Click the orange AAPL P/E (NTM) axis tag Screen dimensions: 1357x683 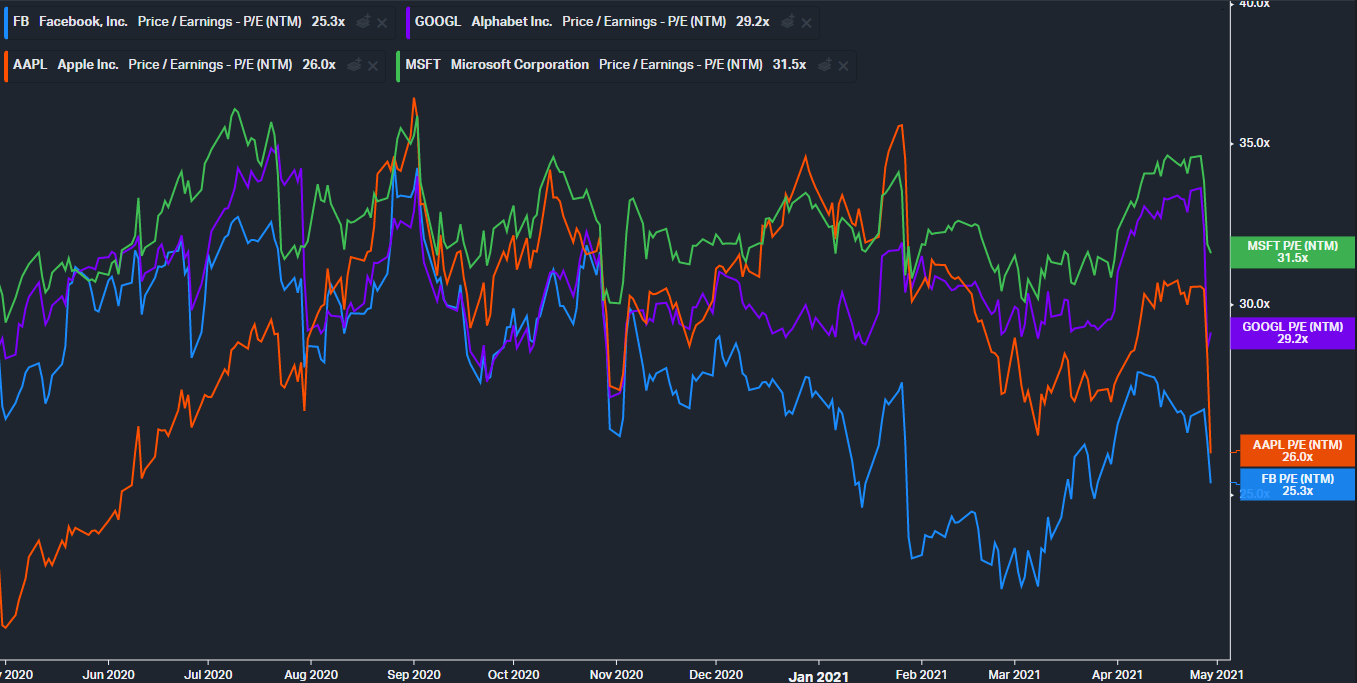1297,451
